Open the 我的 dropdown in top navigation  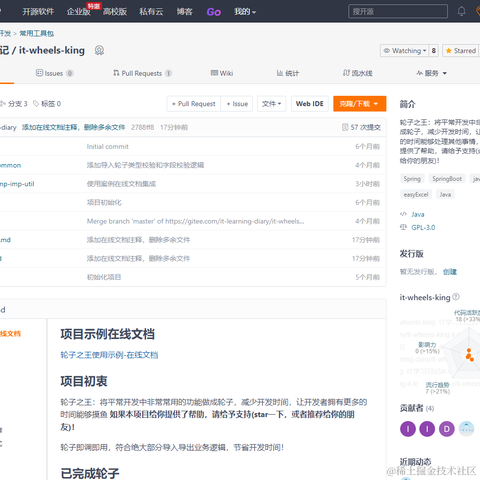pos(245,12)
